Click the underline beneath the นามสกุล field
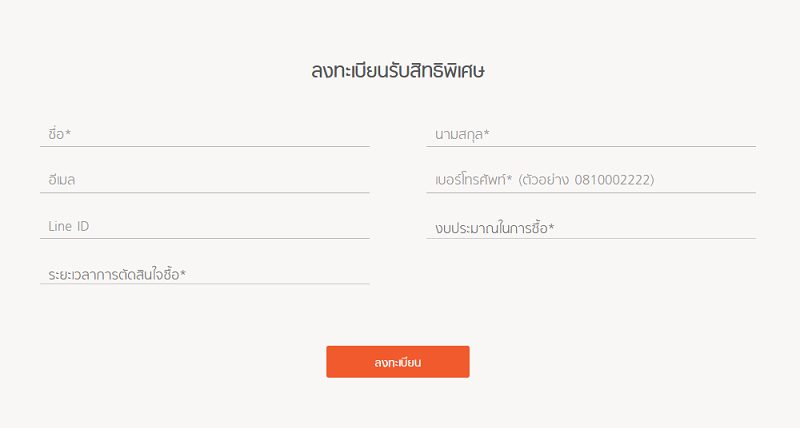 [590, 146]
